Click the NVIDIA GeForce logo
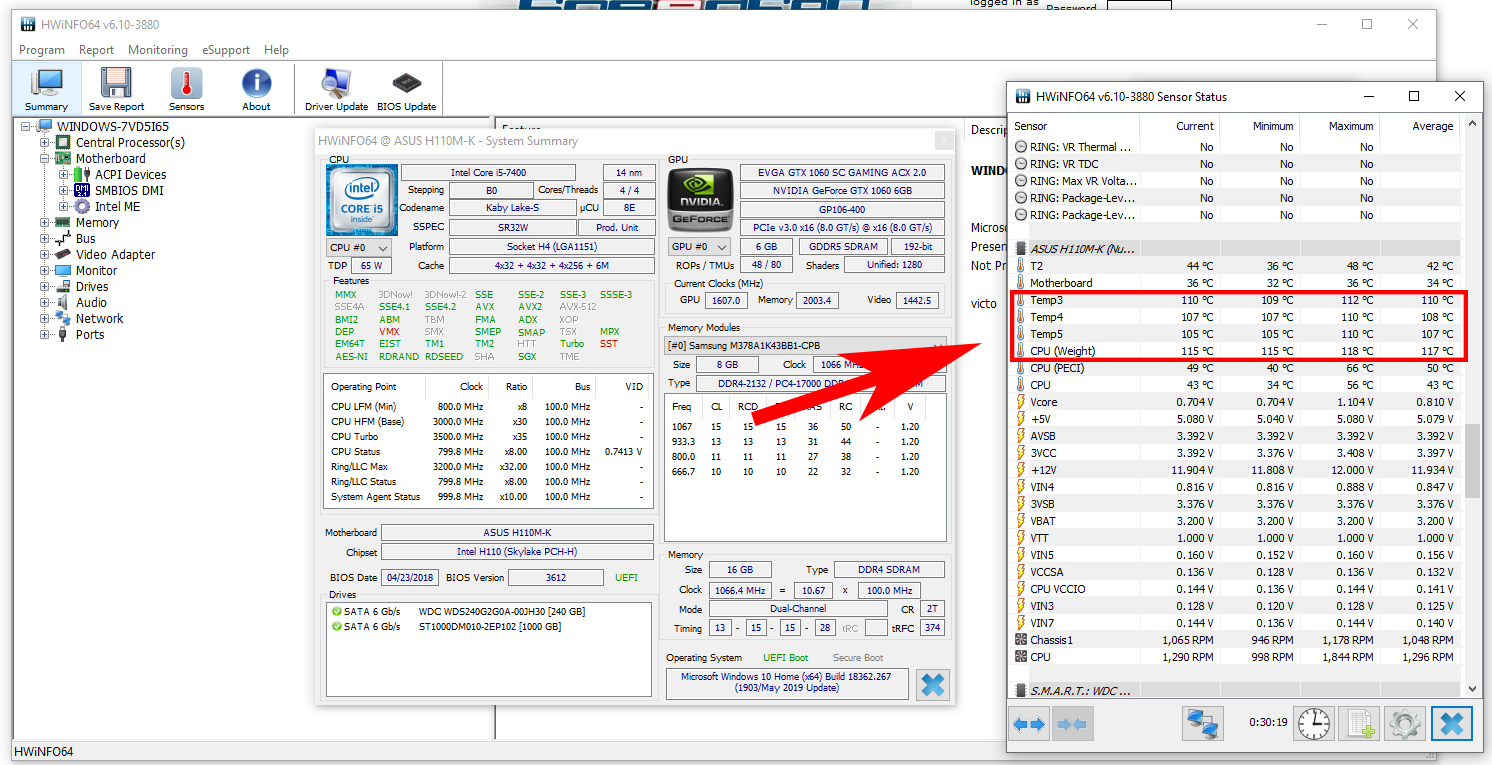The height and width of the screenshot is (765, 1492). click(x=699, y=199)
